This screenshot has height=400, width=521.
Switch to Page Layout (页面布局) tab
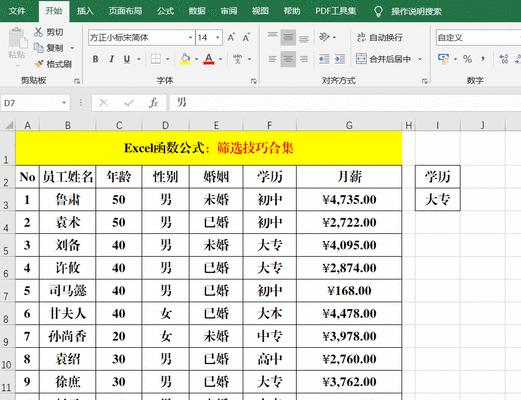125,11
